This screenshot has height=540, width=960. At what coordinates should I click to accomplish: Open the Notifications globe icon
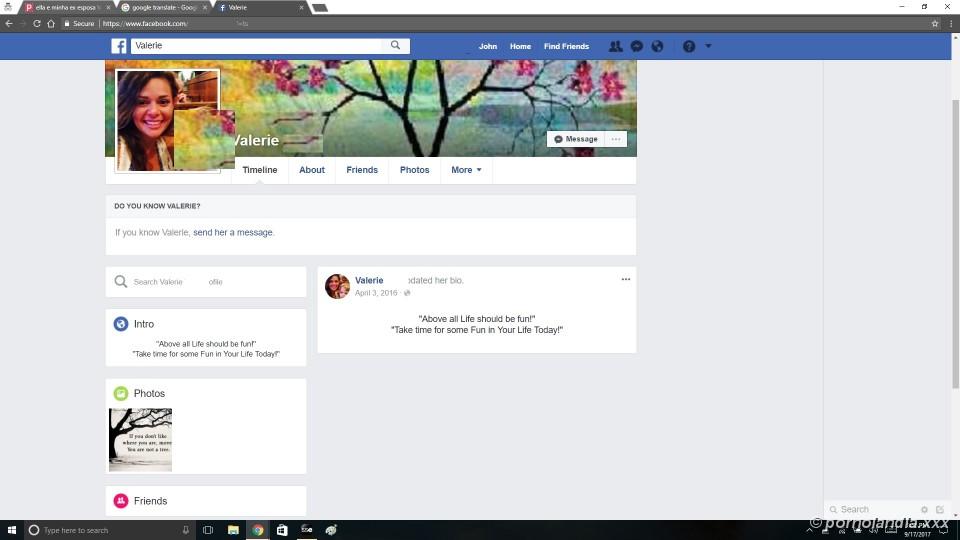pos(657,46)
